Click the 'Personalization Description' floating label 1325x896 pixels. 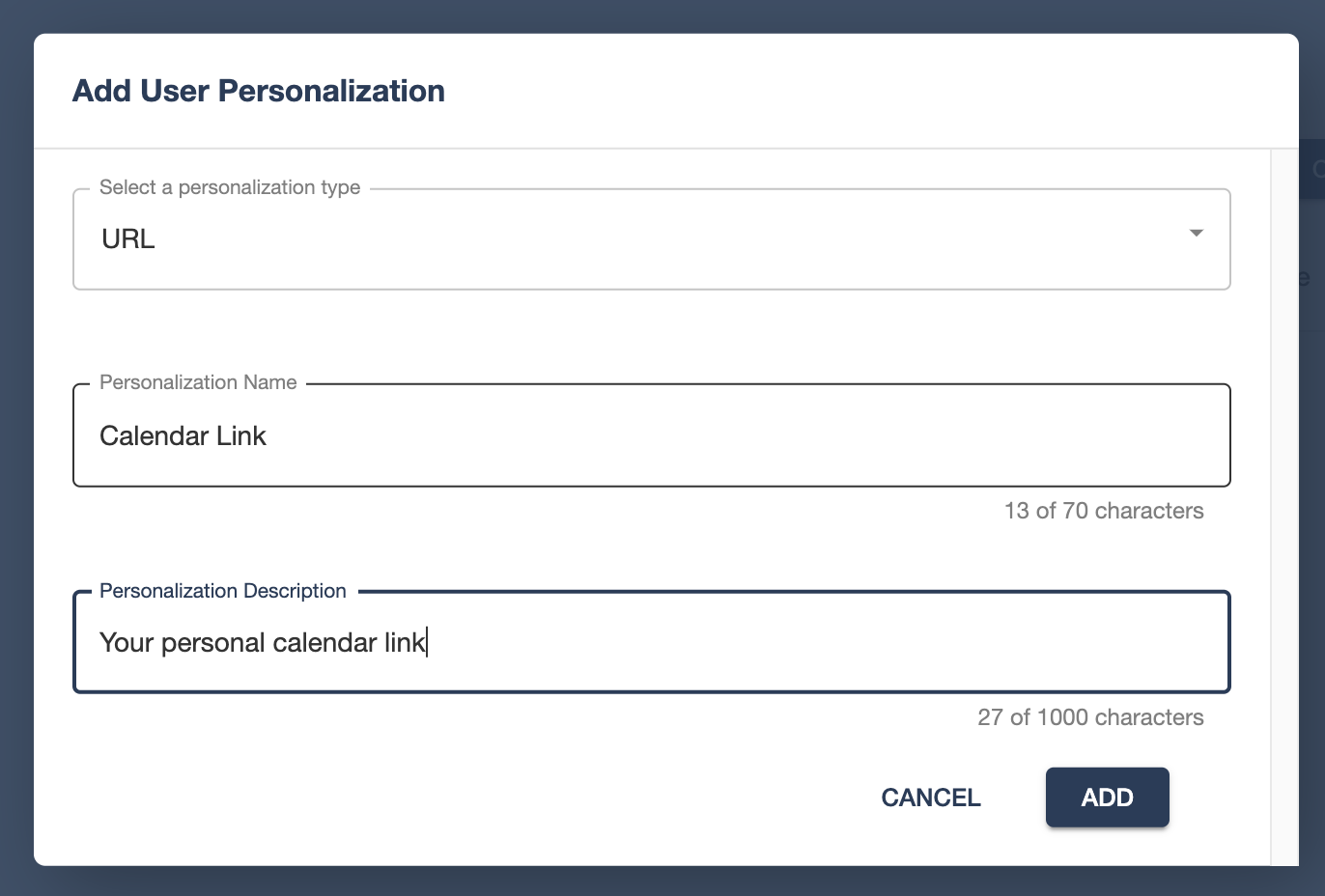[x=222, y=590]
